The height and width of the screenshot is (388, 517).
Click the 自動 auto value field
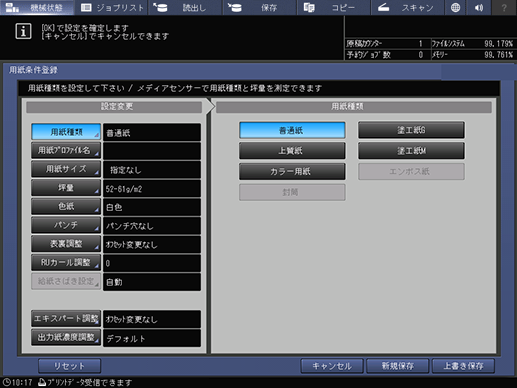point(152,282)
